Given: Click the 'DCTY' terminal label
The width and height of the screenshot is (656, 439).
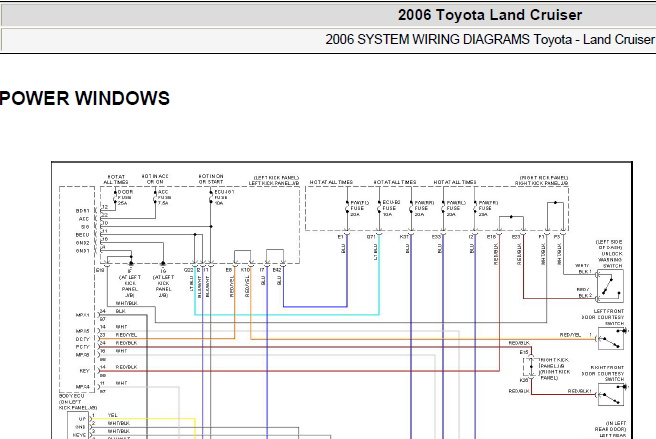Looking at the screenshot, I should tap(82, 339).
